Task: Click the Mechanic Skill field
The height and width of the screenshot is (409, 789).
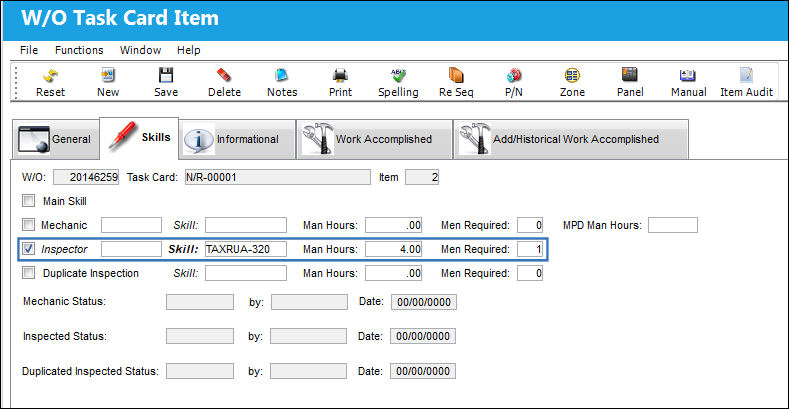Action: 246,225
